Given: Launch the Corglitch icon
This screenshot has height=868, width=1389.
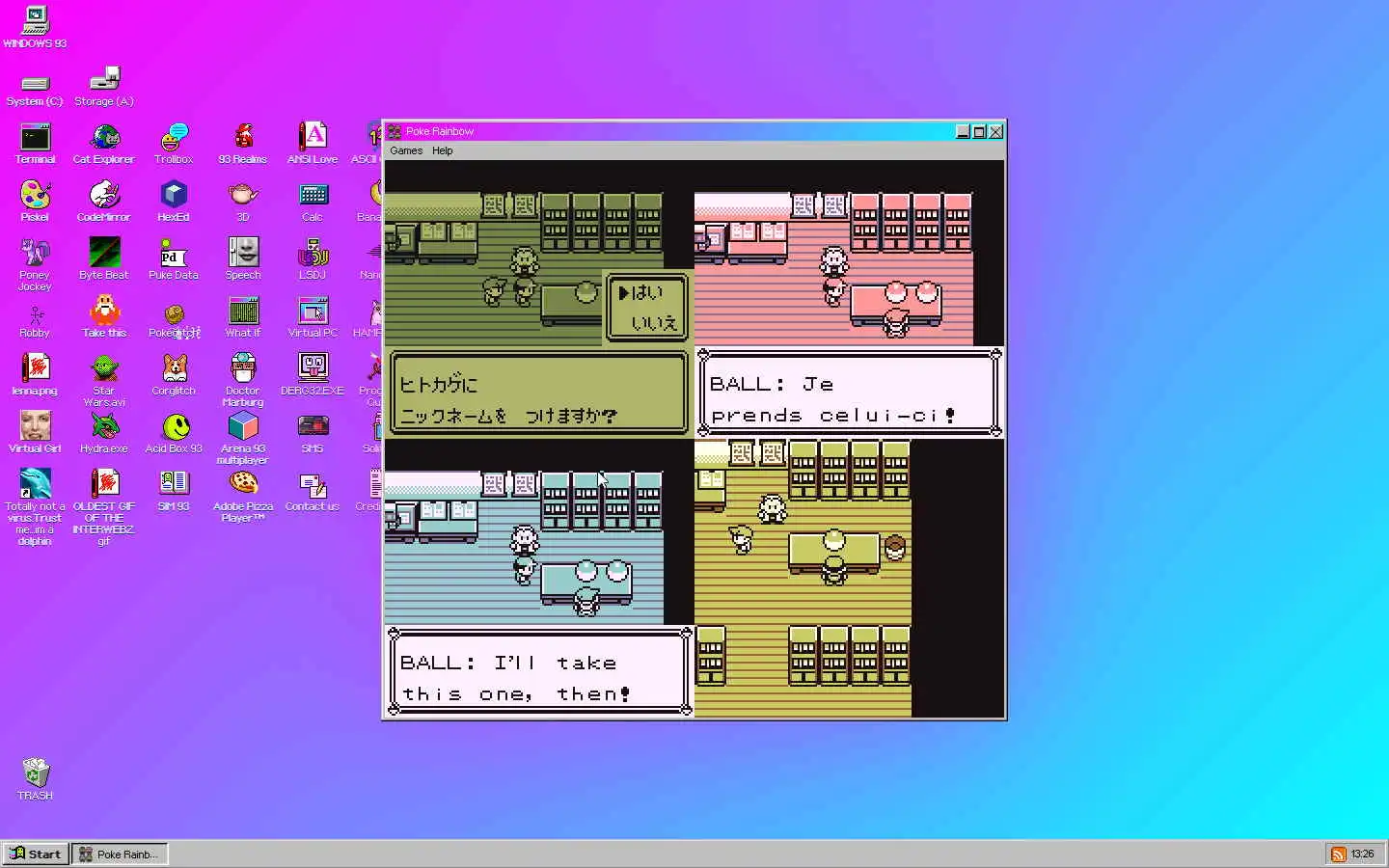Looking at the screenshot, I should (174, 375).
